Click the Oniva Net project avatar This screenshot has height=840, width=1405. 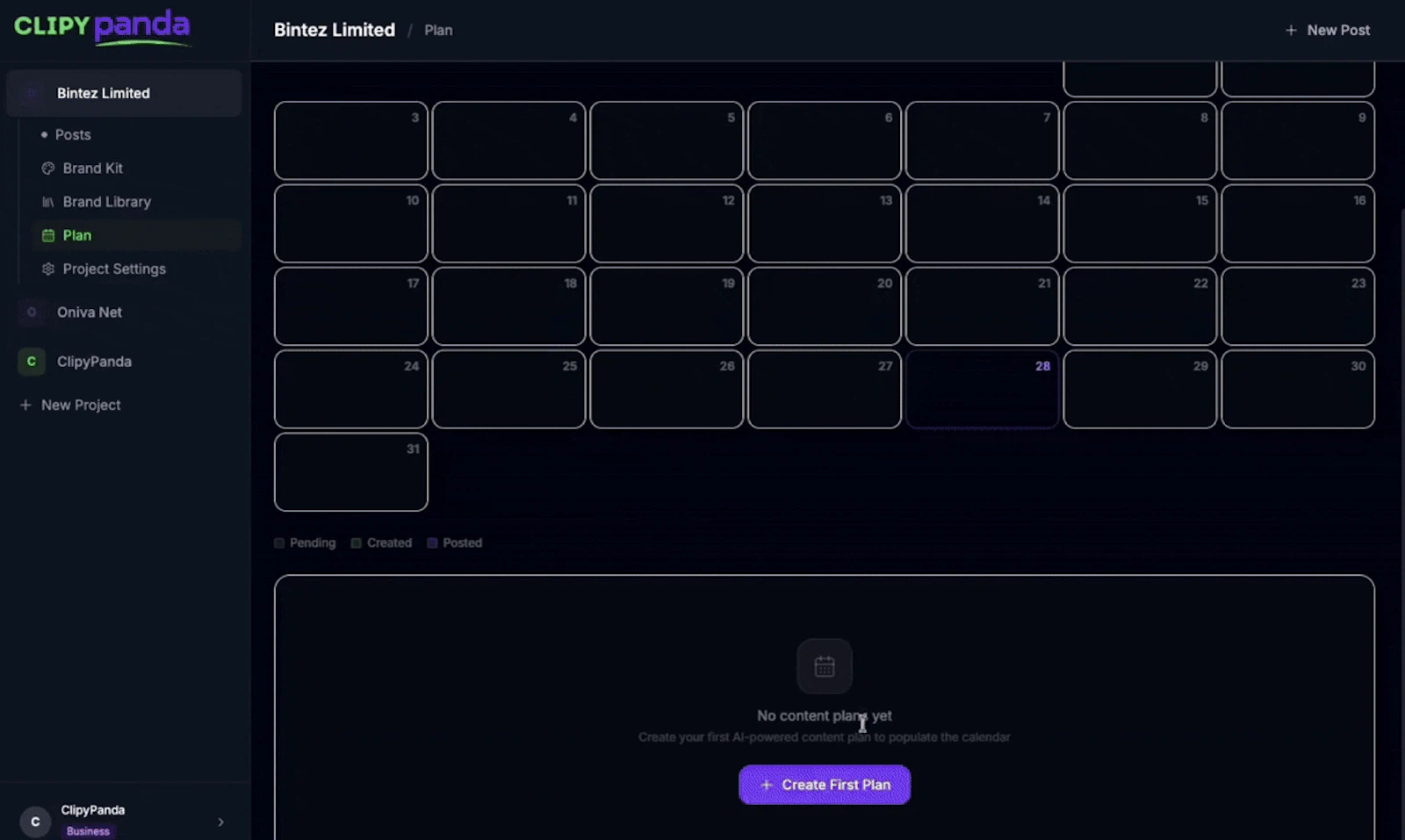click(x=32, y=312)
